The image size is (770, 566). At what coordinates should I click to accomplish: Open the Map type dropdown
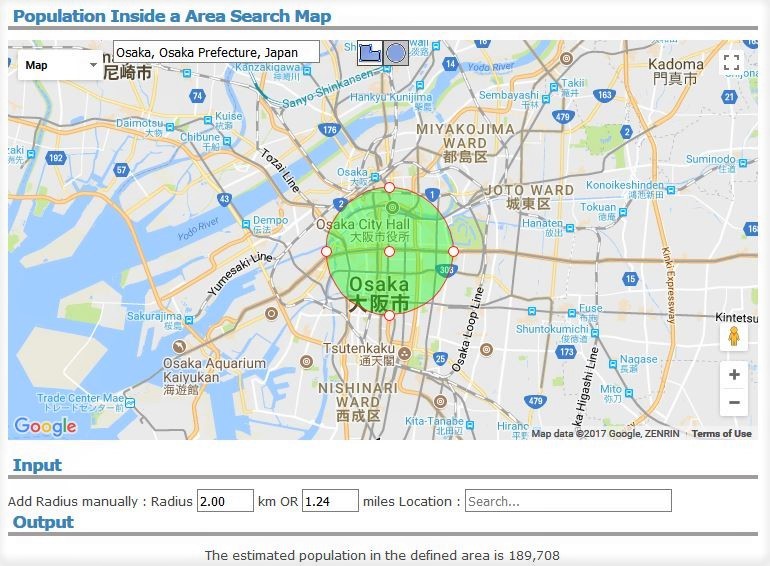(x=60, y=65)
